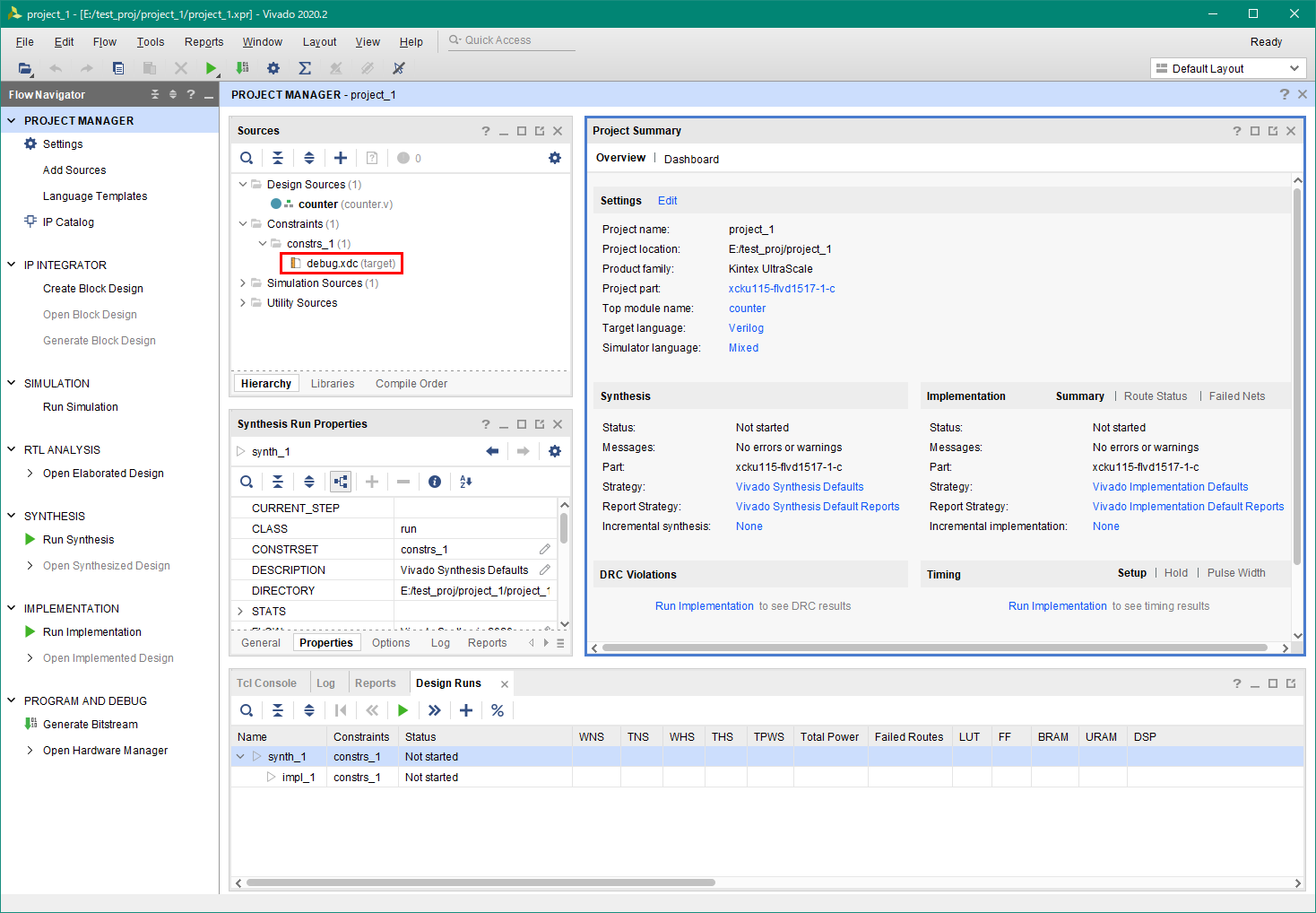Screen dimensions: 1316x913
Task: Expand STATS property row
Action: pyautogui.click(x=240, y=611)
